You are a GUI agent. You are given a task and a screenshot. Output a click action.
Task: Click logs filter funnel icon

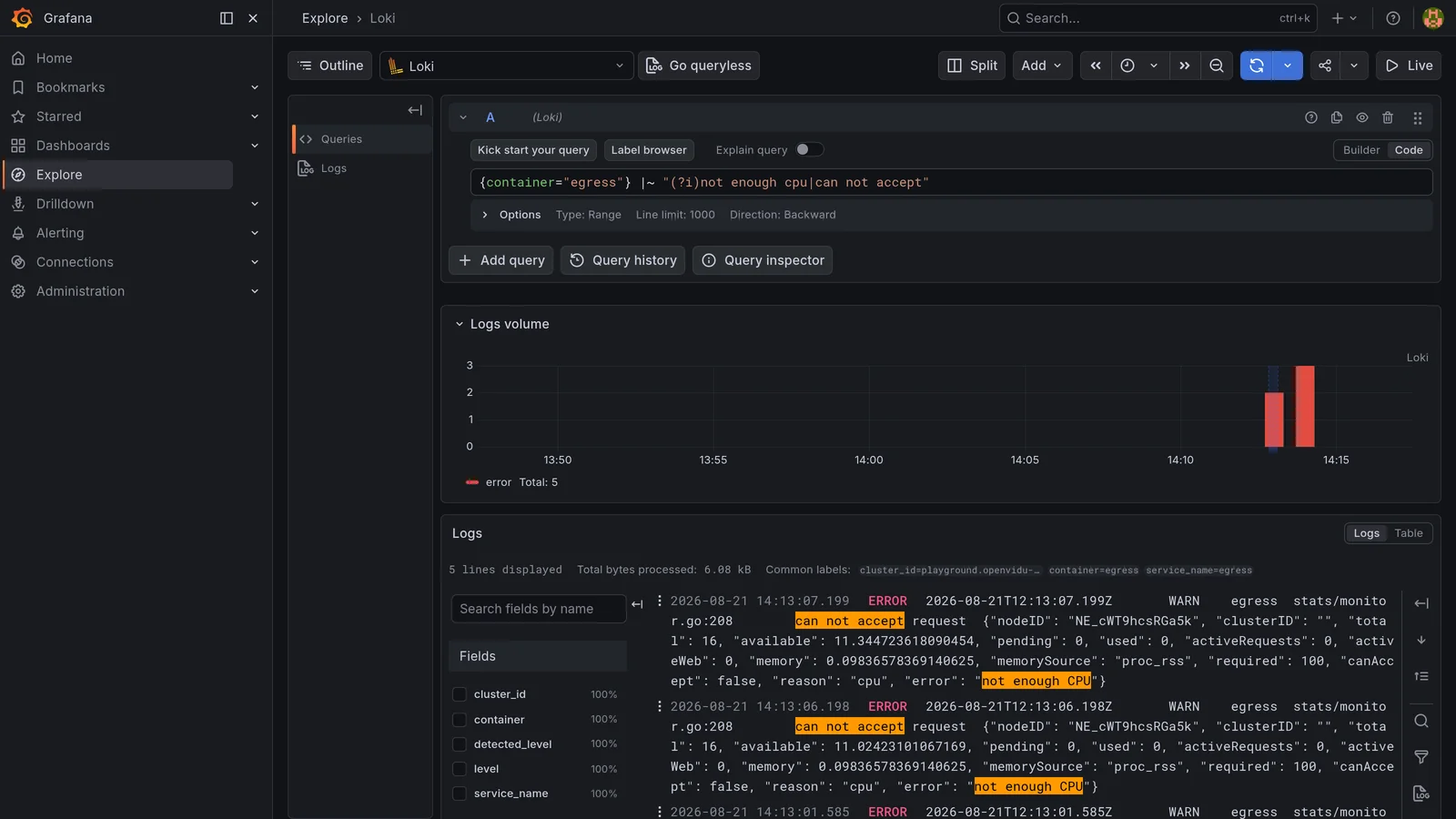pos(1421,757)
